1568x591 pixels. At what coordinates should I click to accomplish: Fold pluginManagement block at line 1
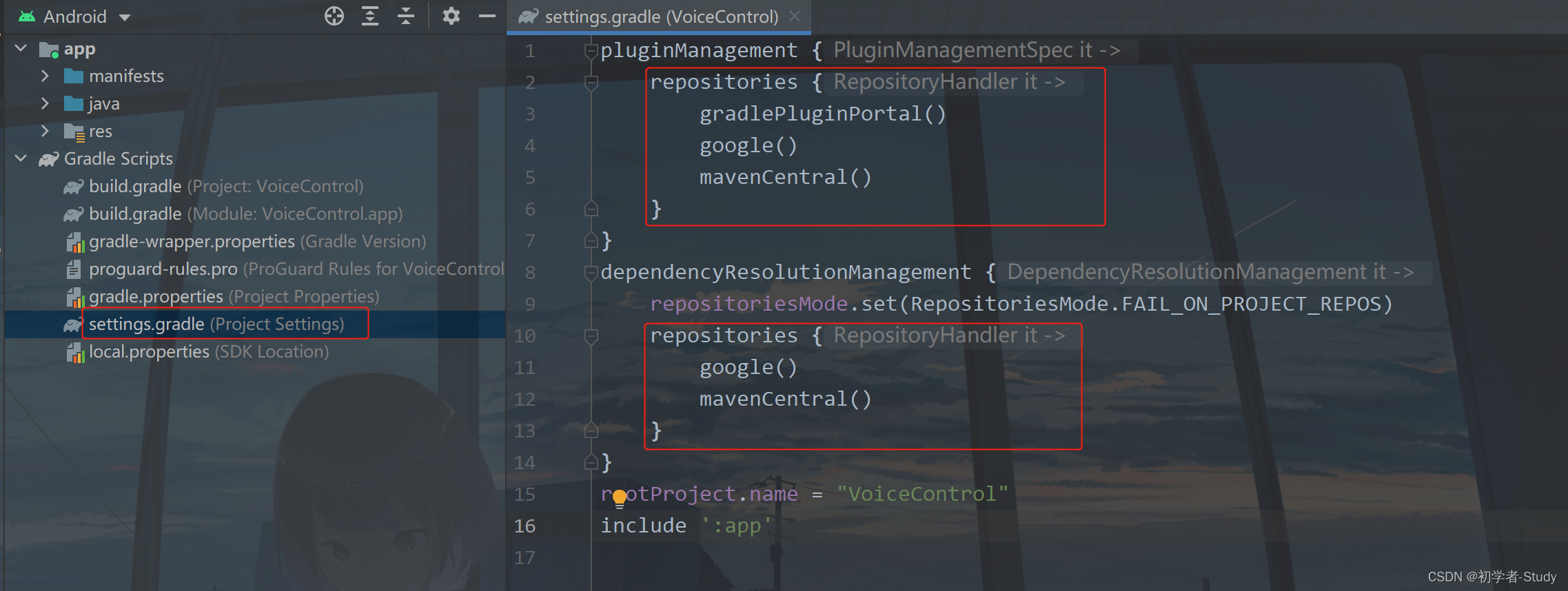(x=591, y=50)
